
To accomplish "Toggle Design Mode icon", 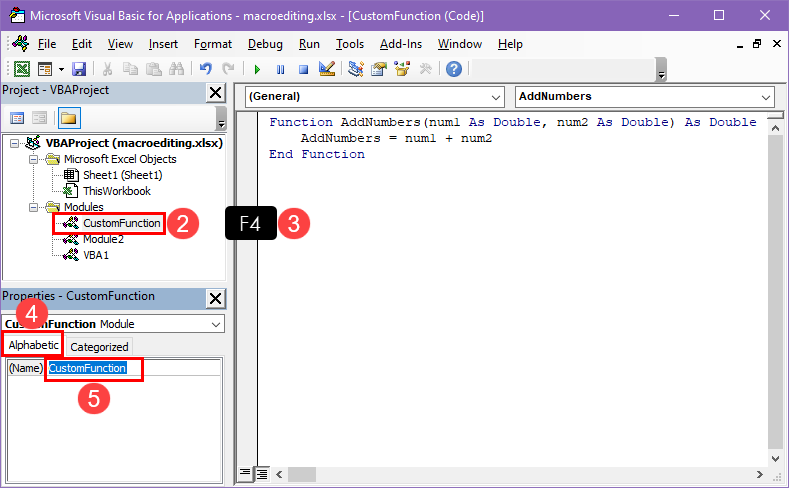I will 327,69.
